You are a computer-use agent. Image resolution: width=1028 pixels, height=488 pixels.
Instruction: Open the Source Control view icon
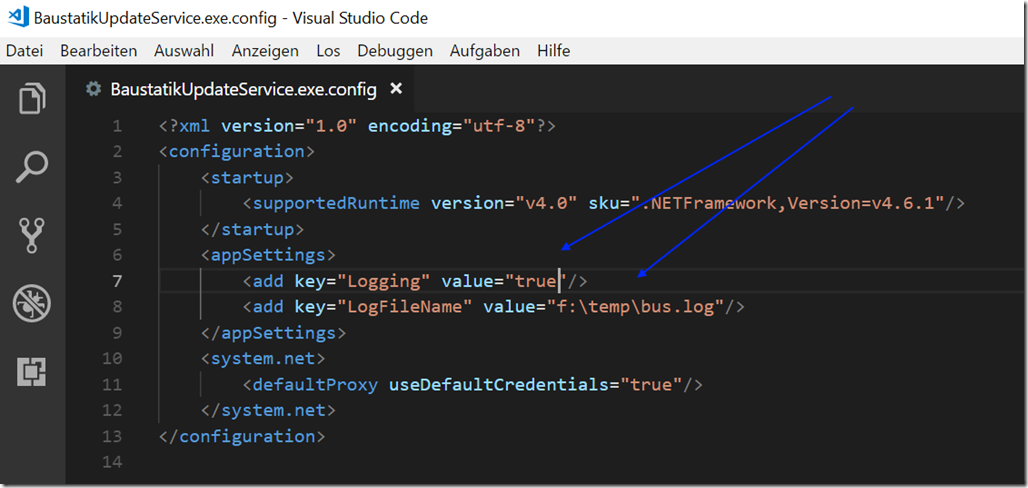pyautogui.click(x=32, y=235)
